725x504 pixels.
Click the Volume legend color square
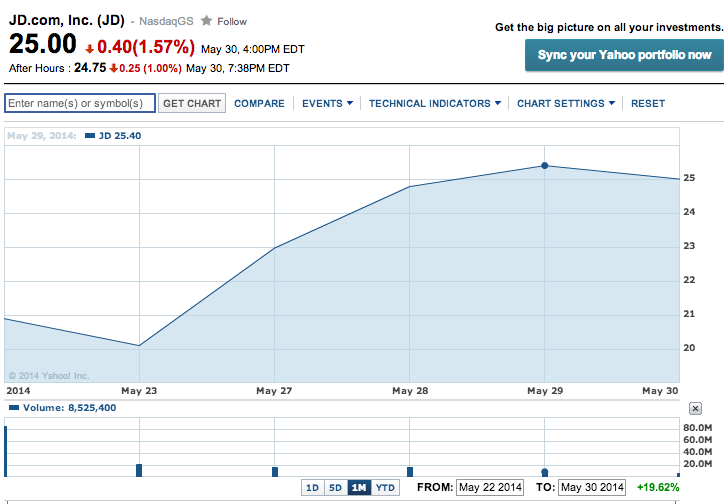coord(14,407)
